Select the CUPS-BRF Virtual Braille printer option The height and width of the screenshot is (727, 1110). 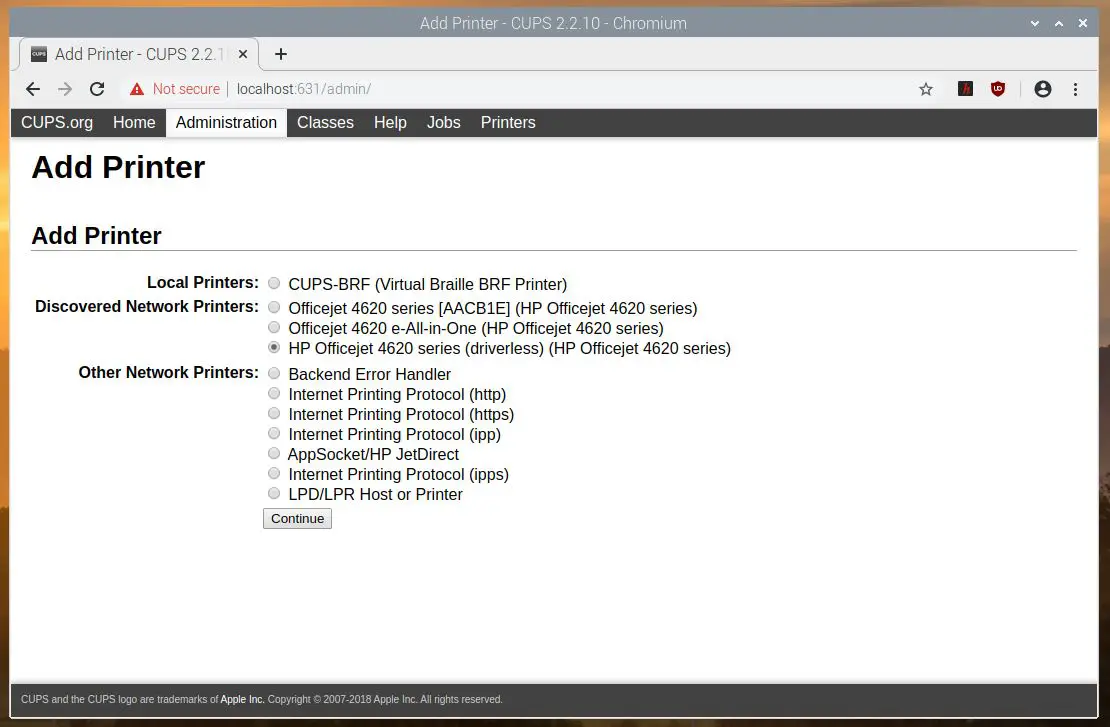pyautogui.click(x=274, y=284)
